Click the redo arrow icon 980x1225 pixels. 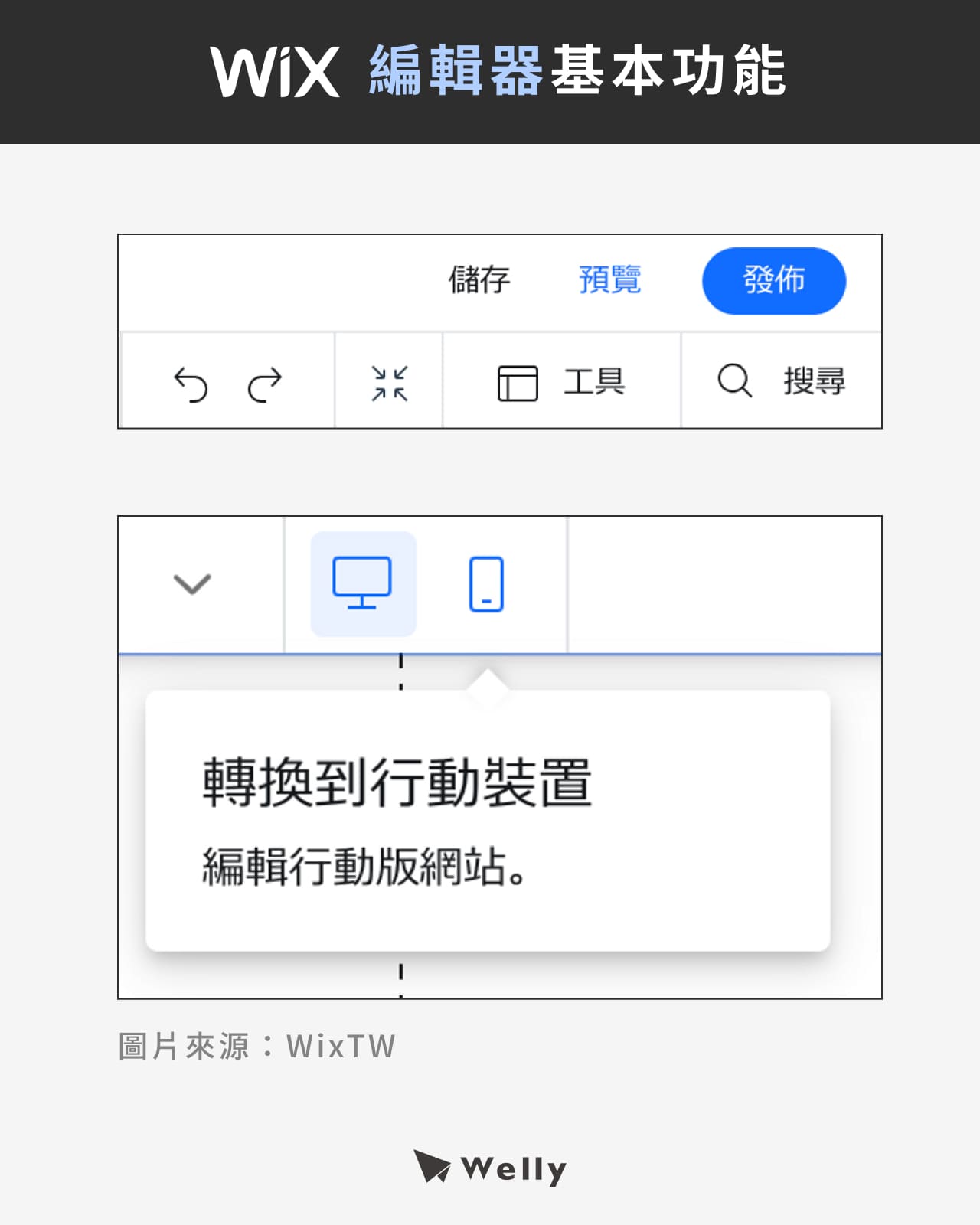coord(265,384)
